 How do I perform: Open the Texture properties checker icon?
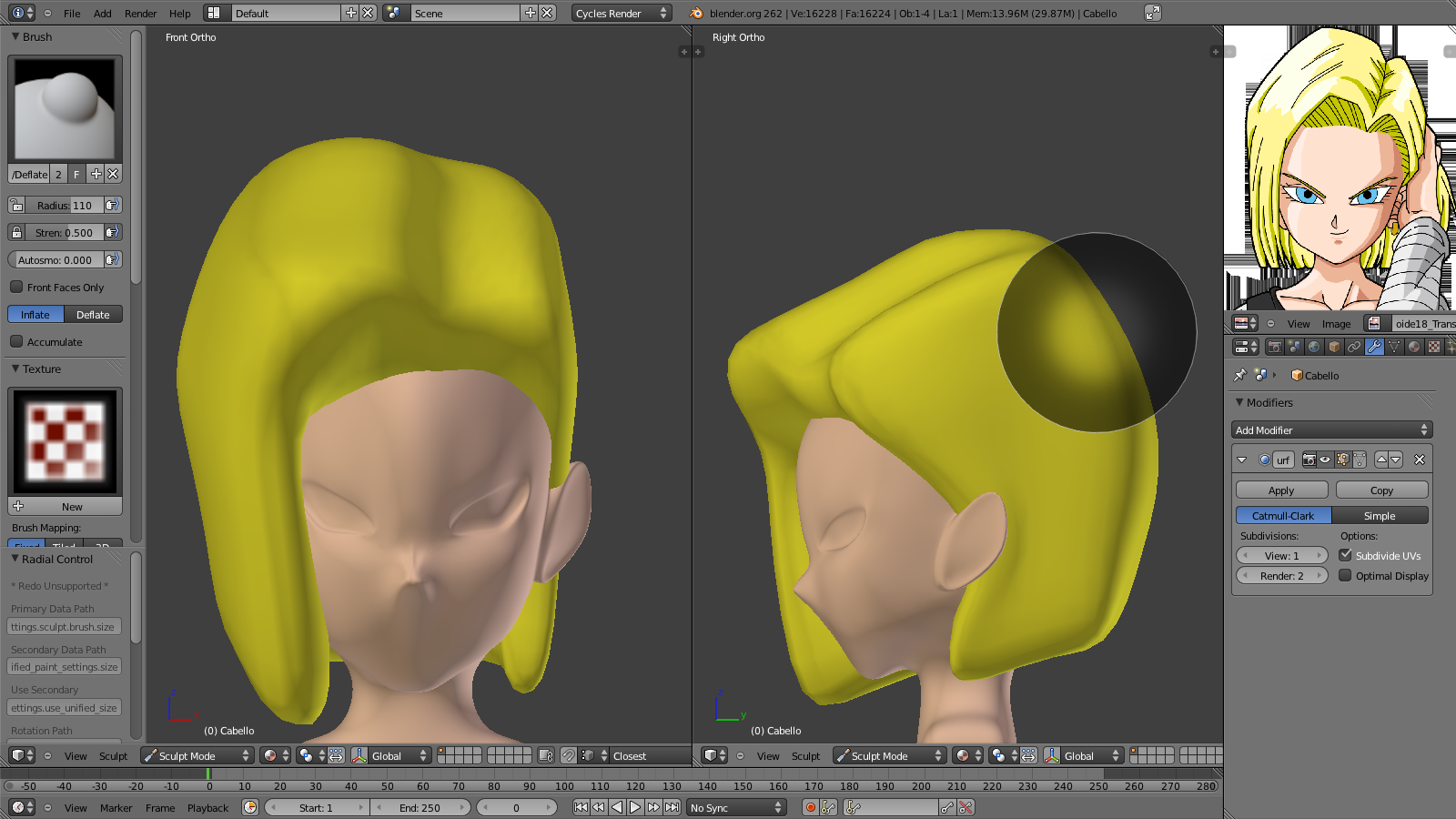(x=1434, y=347)
